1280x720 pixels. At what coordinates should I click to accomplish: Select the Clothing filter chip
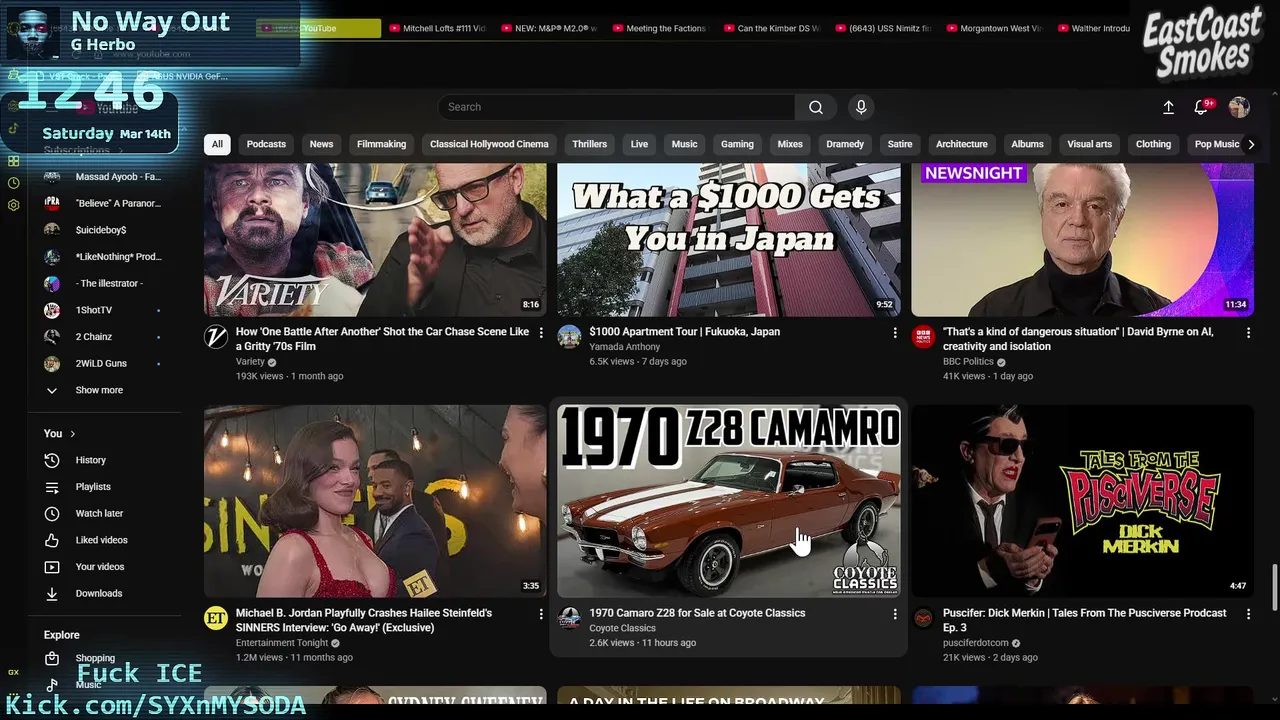tap(1153, 144)
